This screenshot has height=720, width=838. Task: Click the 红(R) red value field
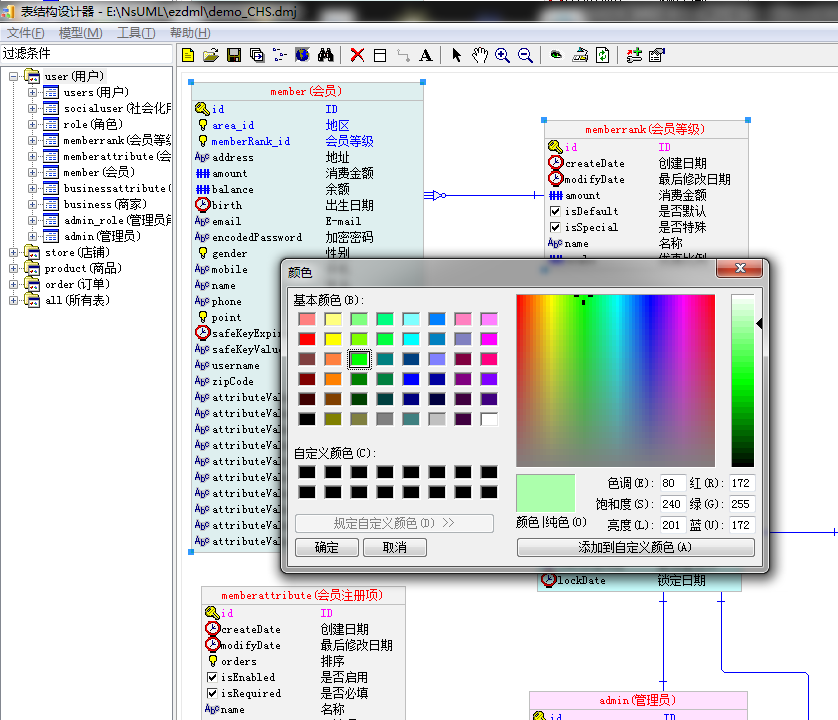click(x=741, y=483)
